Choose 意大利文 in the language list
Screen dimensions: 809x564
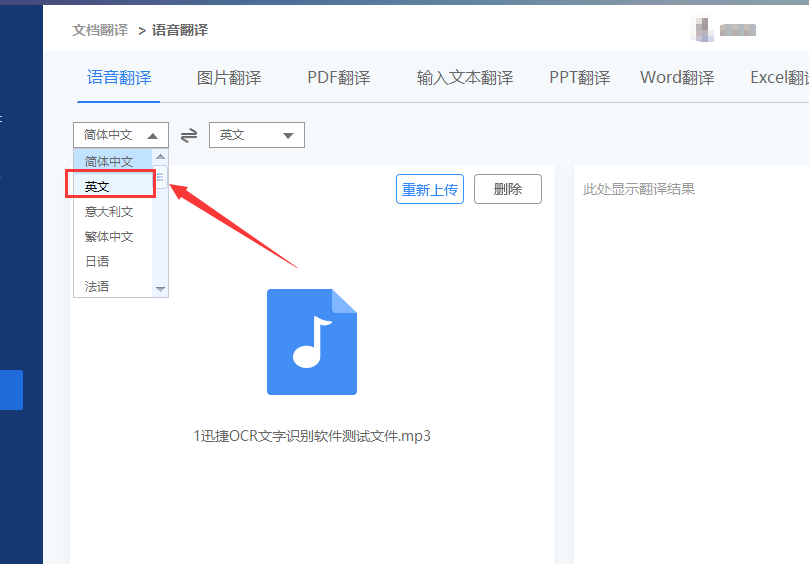click(x=113, y=212)
